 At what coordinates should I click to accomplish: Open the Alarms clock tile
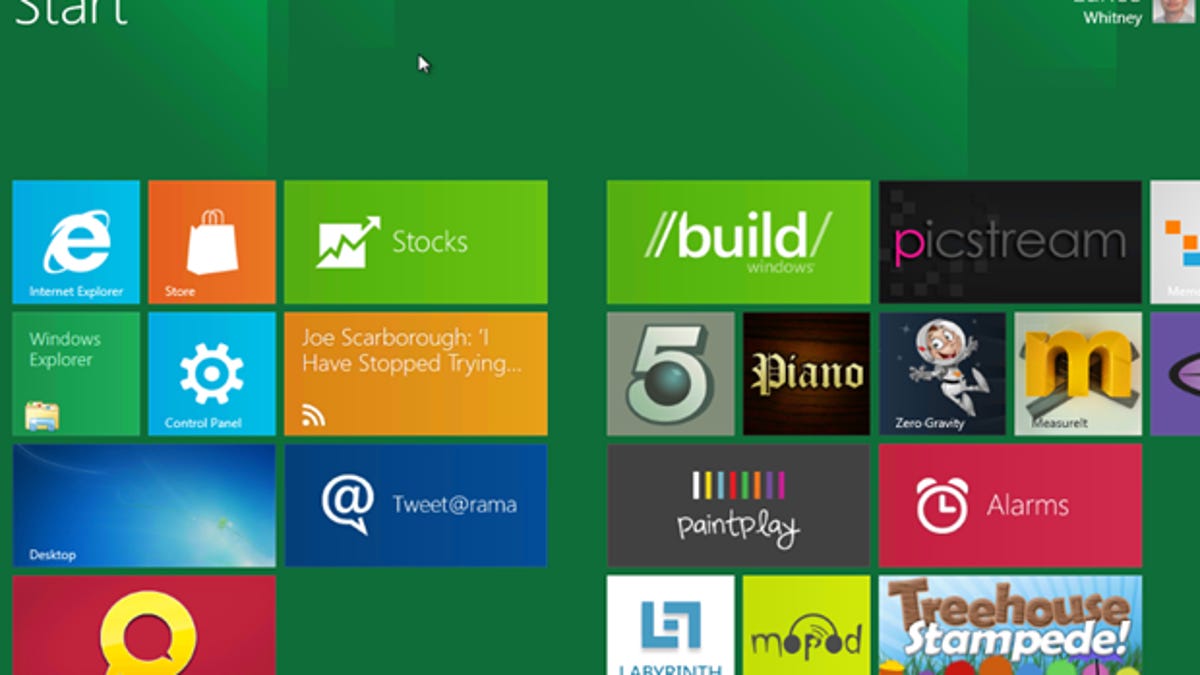[x=1010, y=505]
